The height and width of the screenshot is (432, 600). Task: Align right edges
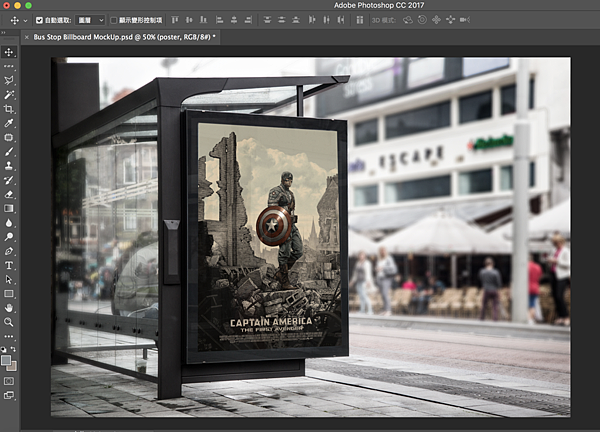(x=248, y=20)
